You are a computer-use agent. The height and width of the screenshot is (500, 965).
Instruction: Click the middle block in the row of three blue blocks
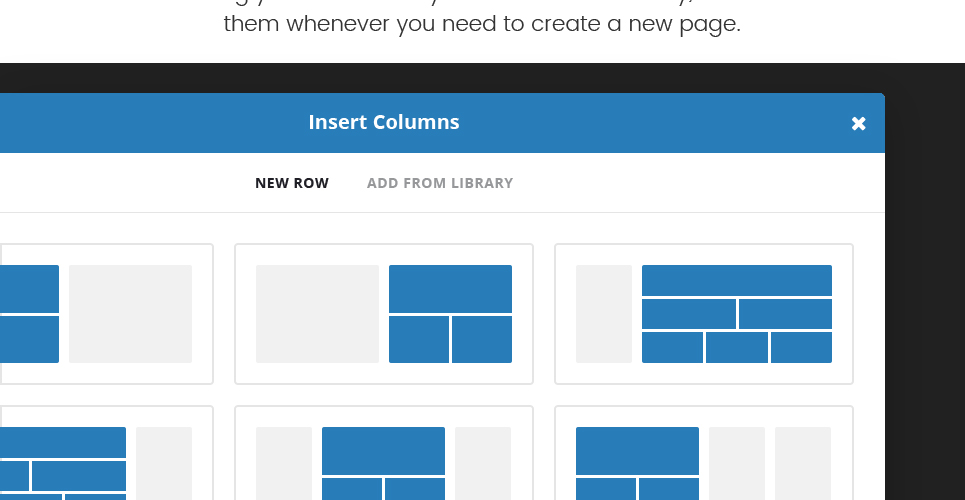click(x=737, y=347)
